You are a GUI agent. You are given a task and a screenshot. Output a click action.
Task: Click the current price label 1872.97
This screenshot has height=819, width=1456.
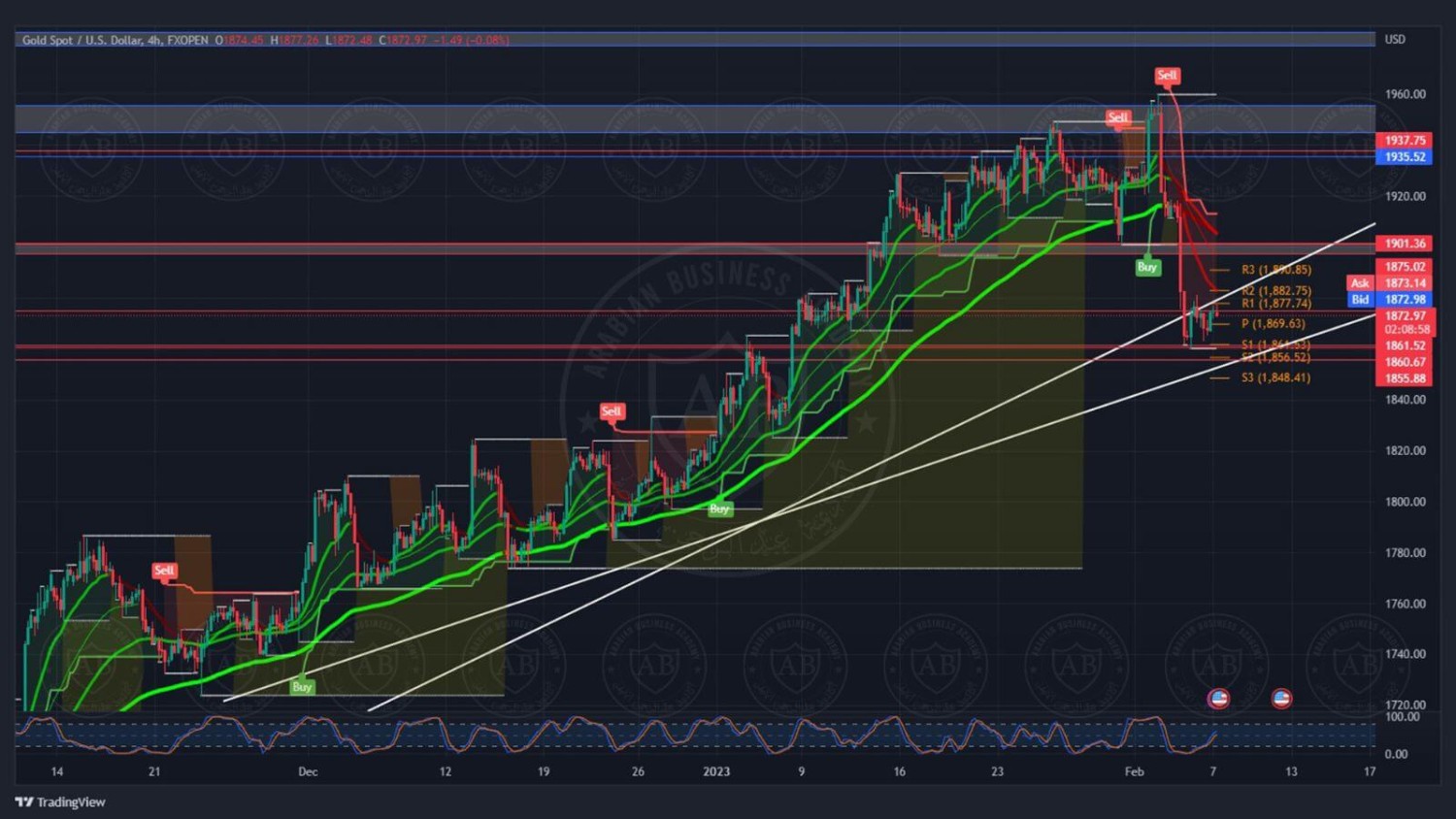[1405, 315]
